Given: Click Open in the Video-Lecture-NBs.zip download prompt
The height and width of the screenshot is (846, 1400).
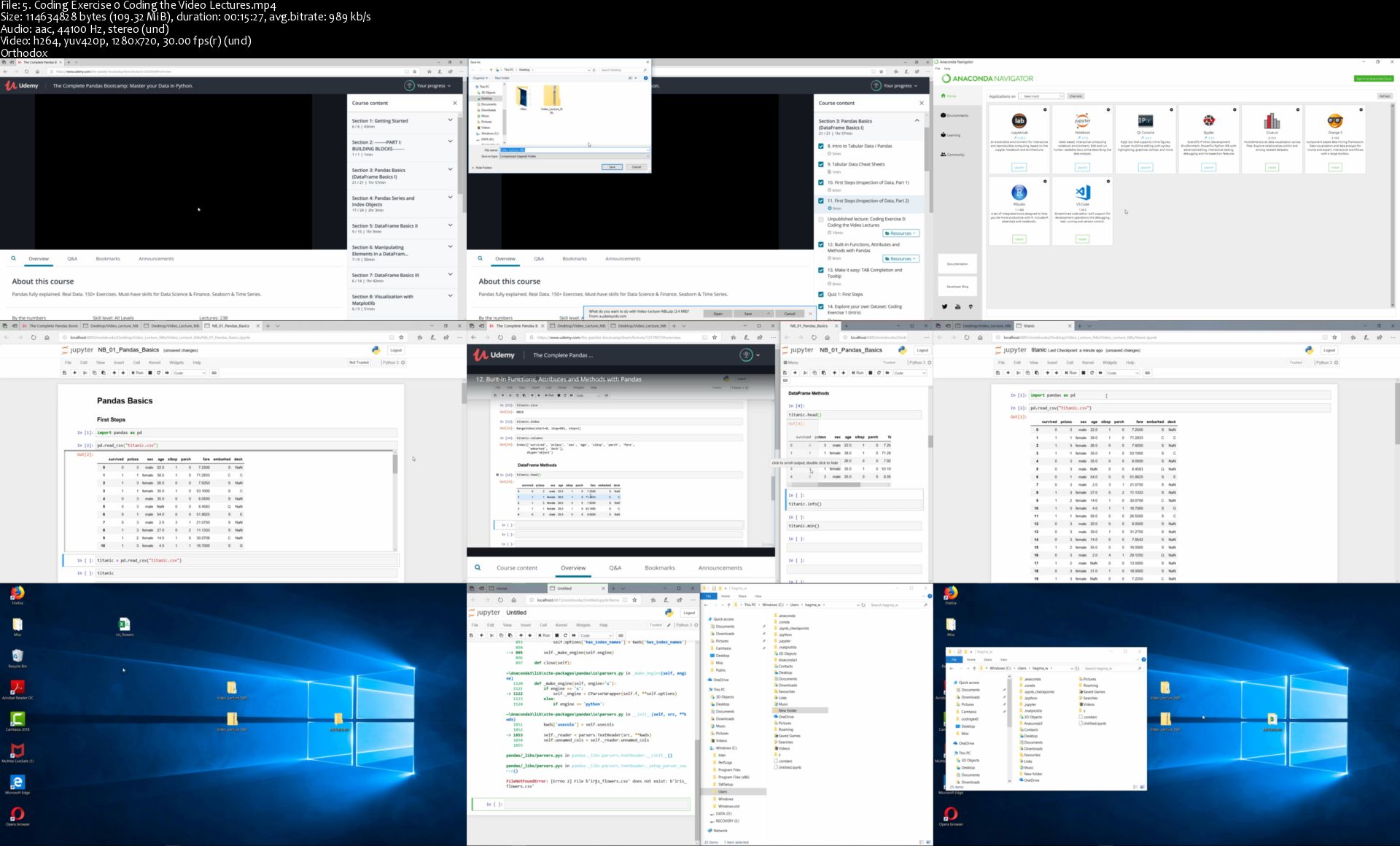Looking at the screenshot, I should (x=718, y=314).
